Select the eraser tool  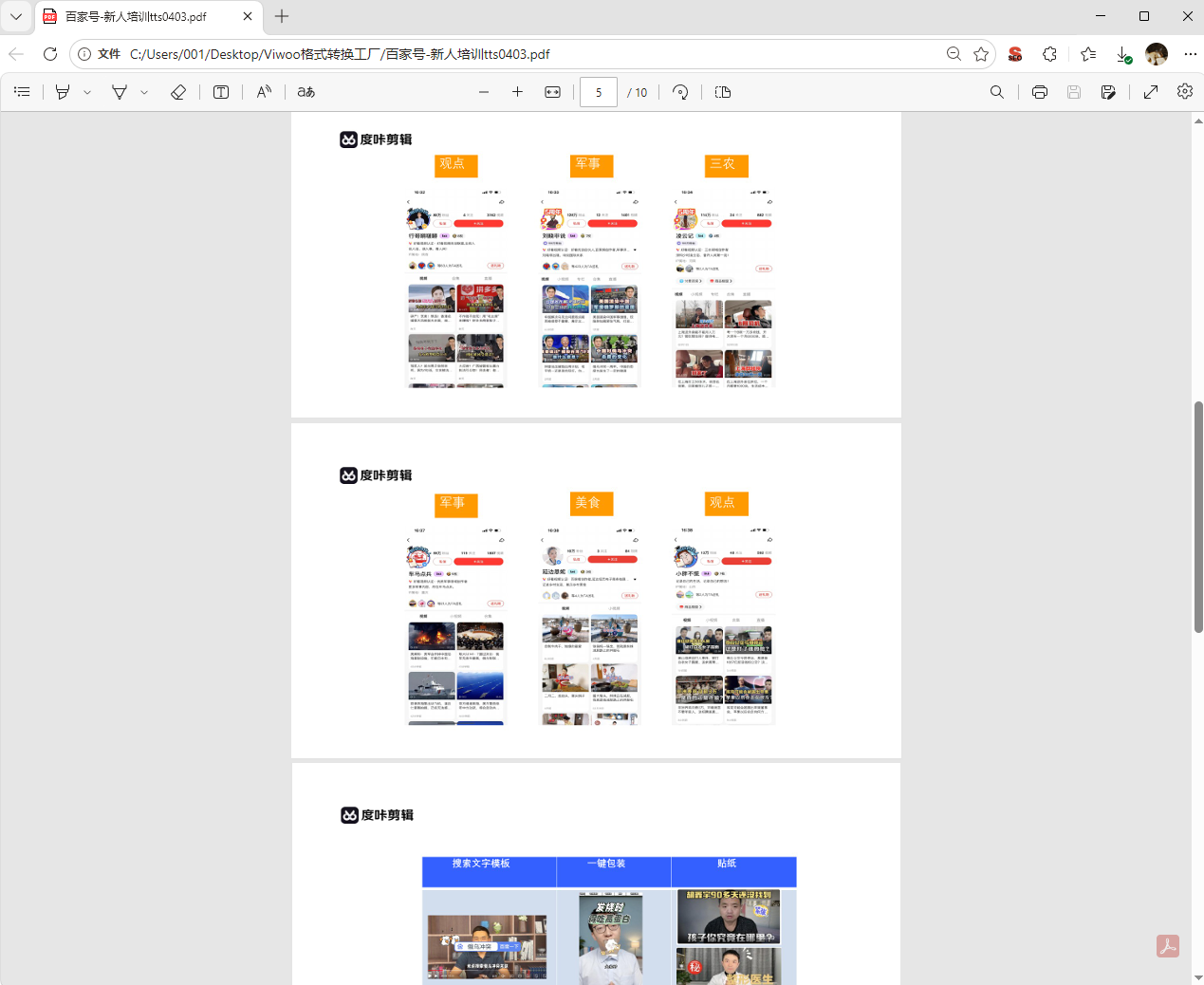178,92
